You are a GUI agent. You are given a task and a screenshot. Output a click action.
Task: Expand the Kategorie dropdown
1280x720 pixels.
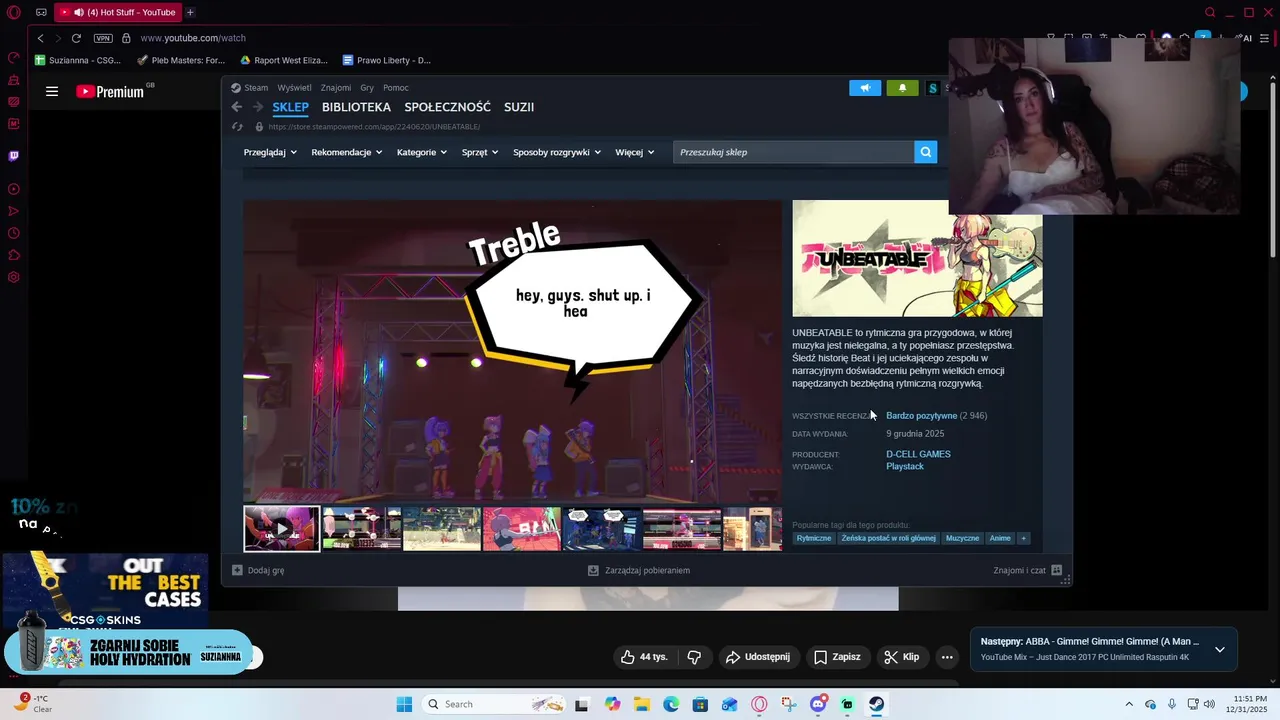click(422, 152)
